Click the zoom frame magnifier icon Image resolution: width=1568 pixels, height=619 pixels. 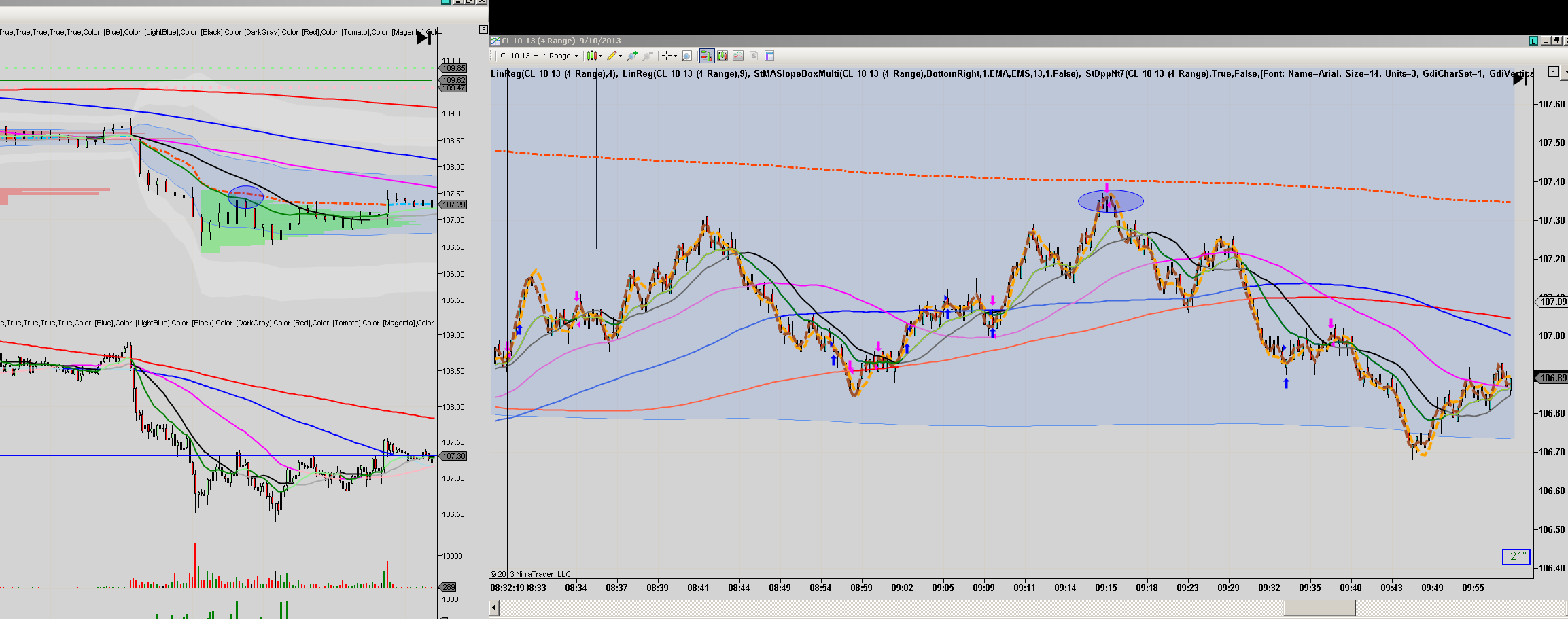click(x=686, y=56)
